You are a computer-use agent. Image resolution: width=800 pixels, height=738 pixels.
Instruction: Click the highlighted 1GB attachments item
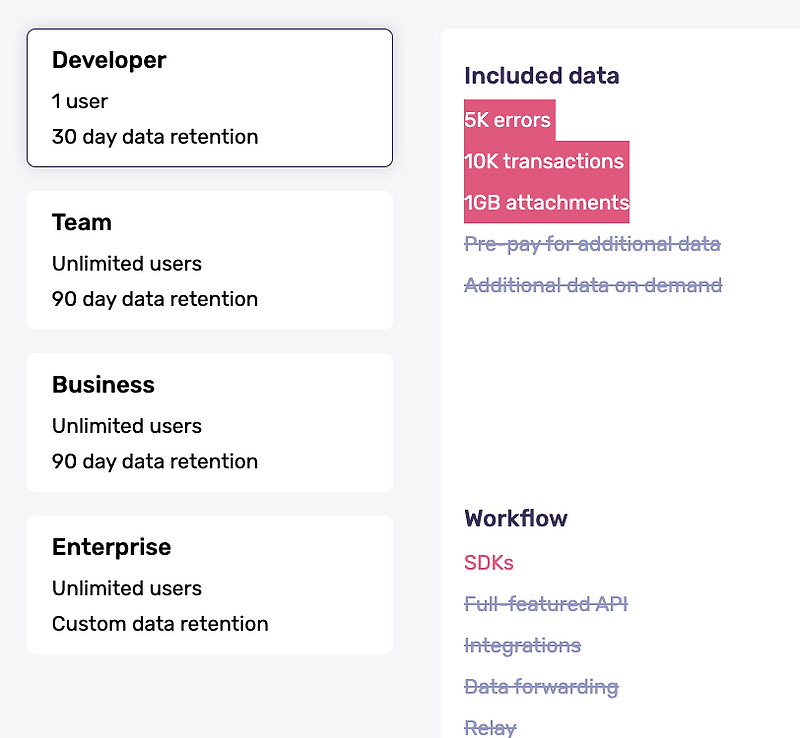[546, 203]
